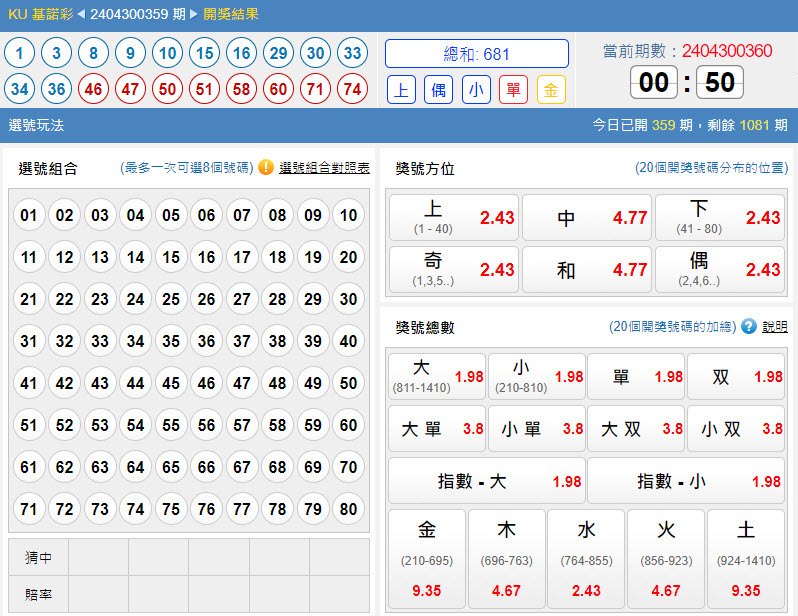The height and width of the screenshot is (616, 798).
Task: Open the 選號組合對照表 link
Action: coord(324,168)
